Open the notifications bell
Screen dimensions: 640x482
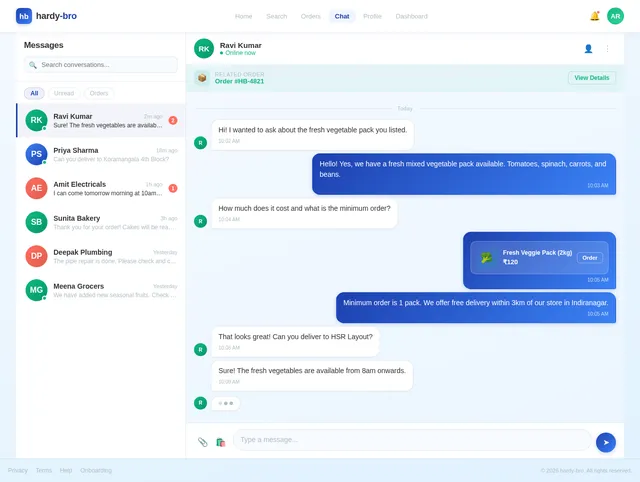(x=594, y=16)
